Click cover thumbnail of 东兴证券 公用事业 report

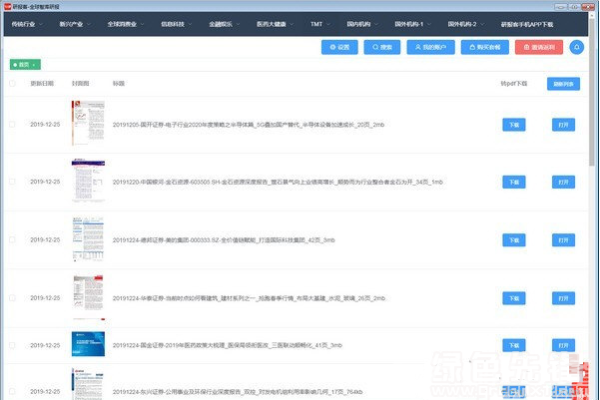tap(88, 384)
